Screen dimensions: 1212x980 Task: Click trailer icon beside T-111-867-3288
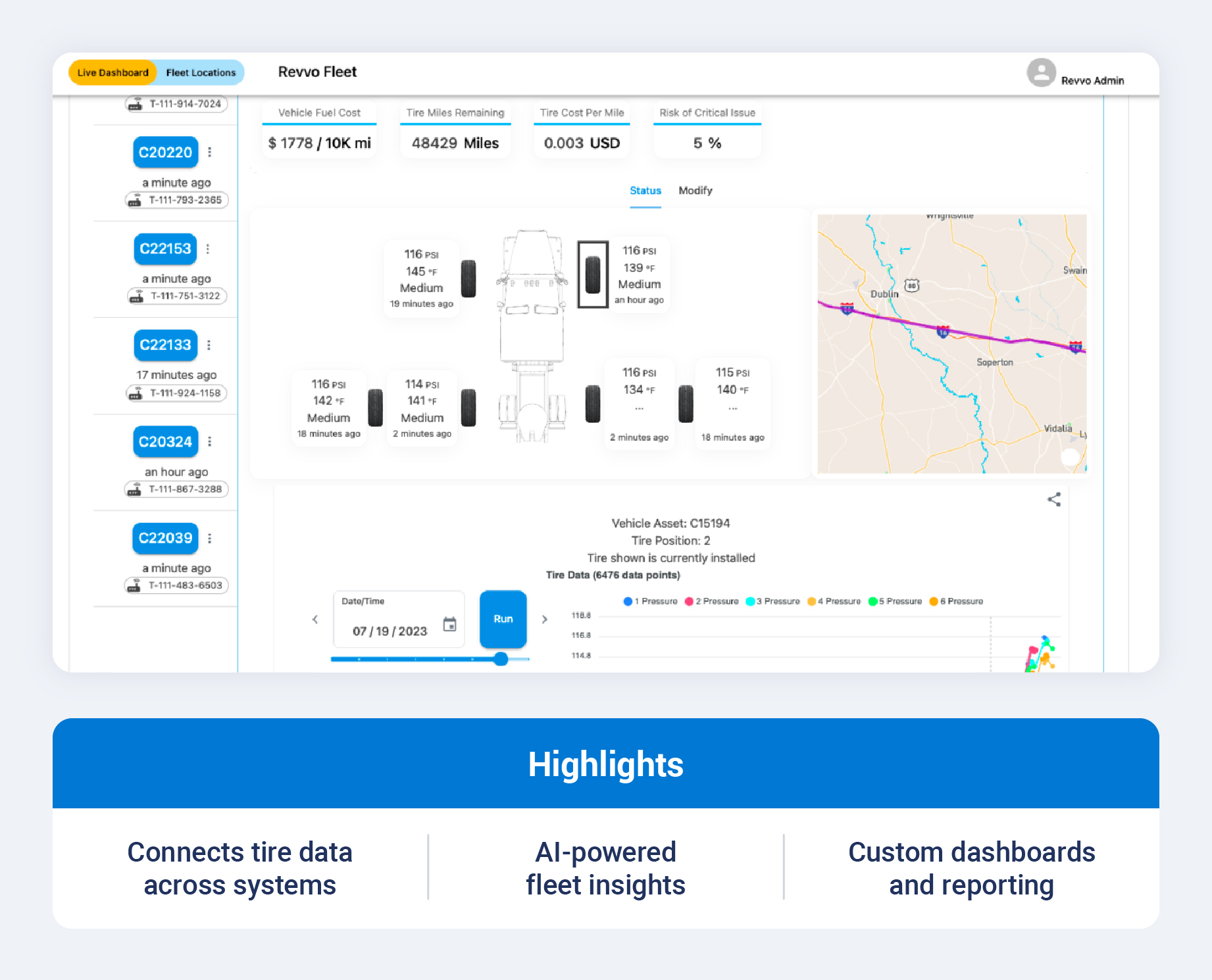coord(134,489)
